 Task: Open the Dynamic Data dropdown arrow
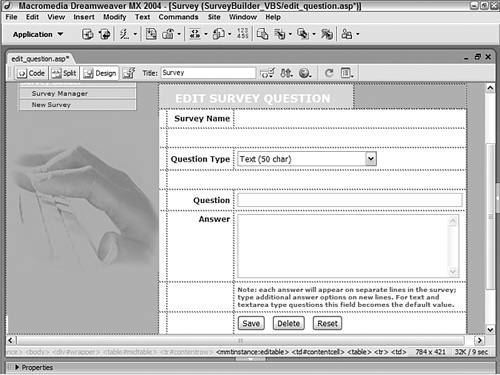[x=135, y=34]
